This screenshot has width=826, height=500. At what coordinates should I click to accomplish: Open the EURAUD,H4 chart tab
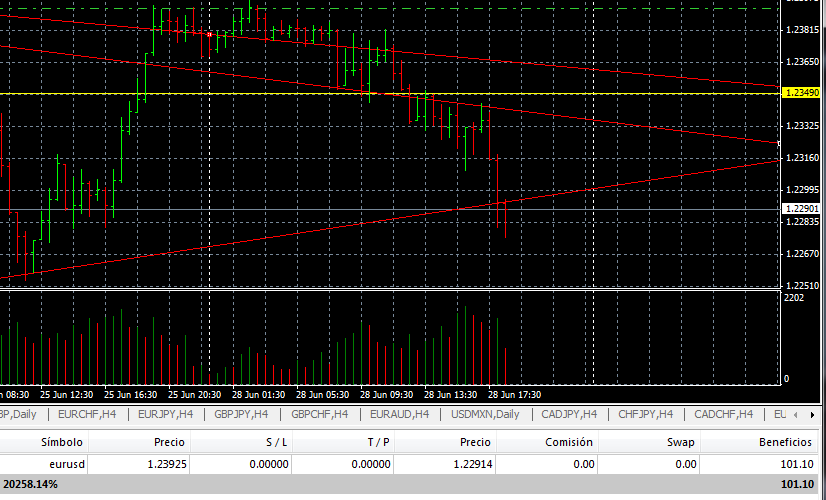point(399,414)
